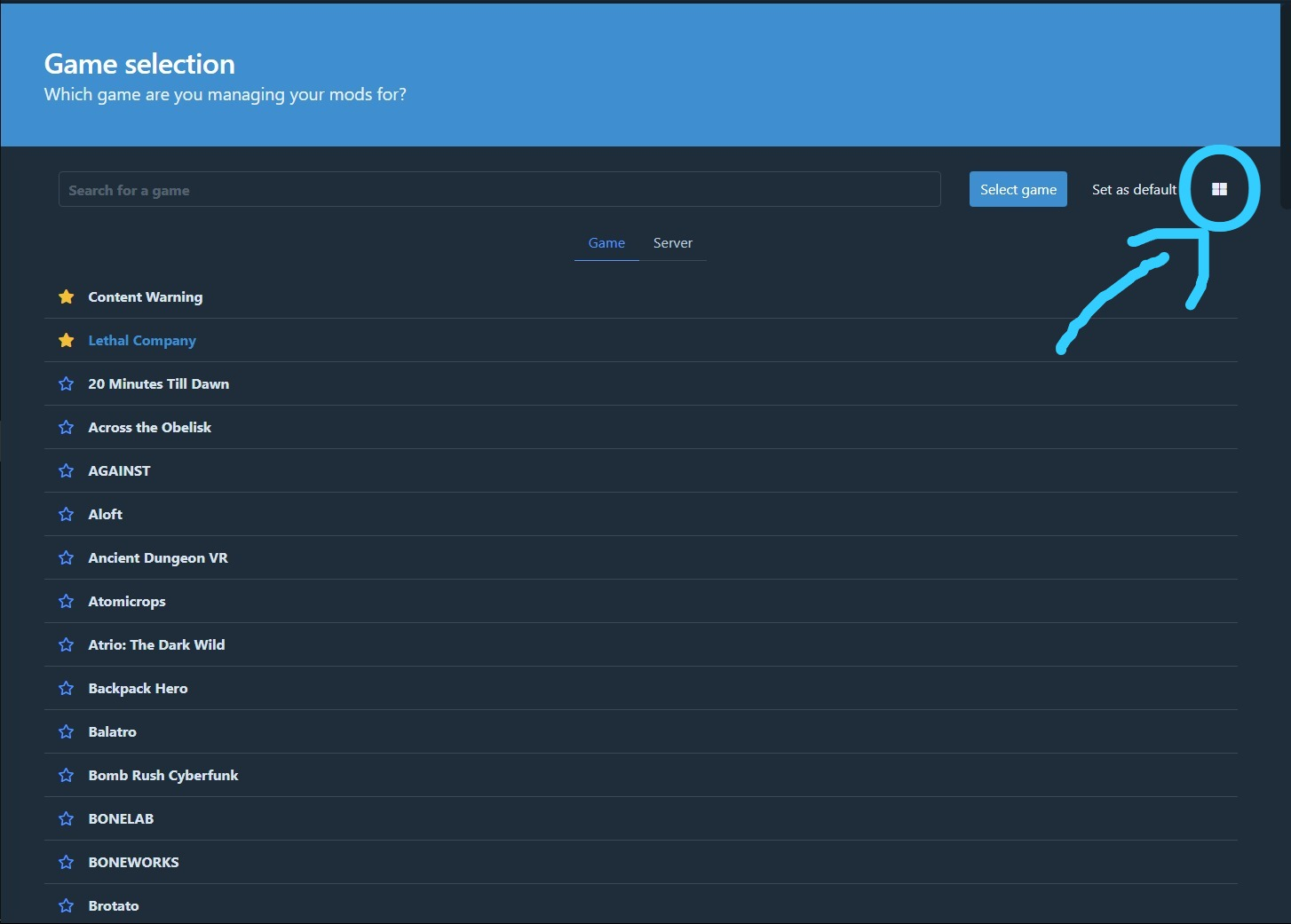The height and width of the screenshot is (924, 1291).
Task: Click the Select game button
Action: click(x=1018, y=189)
